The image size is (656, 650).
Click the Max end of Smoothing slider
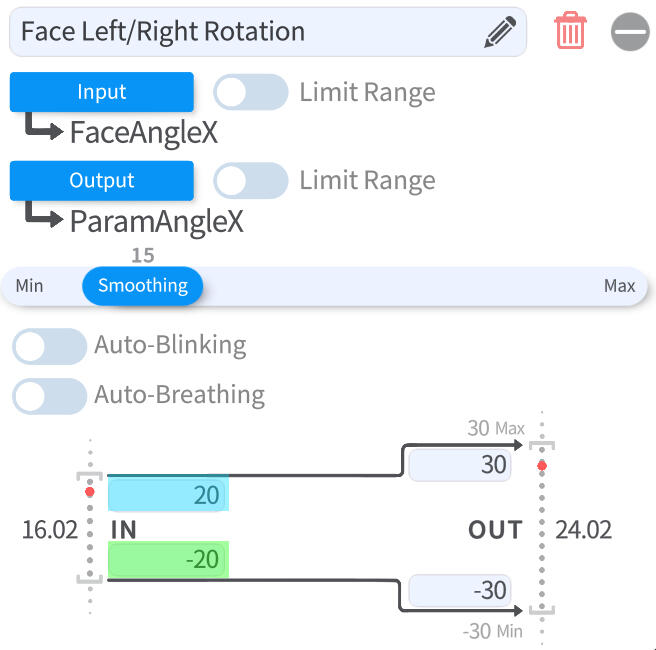(619, 286)
